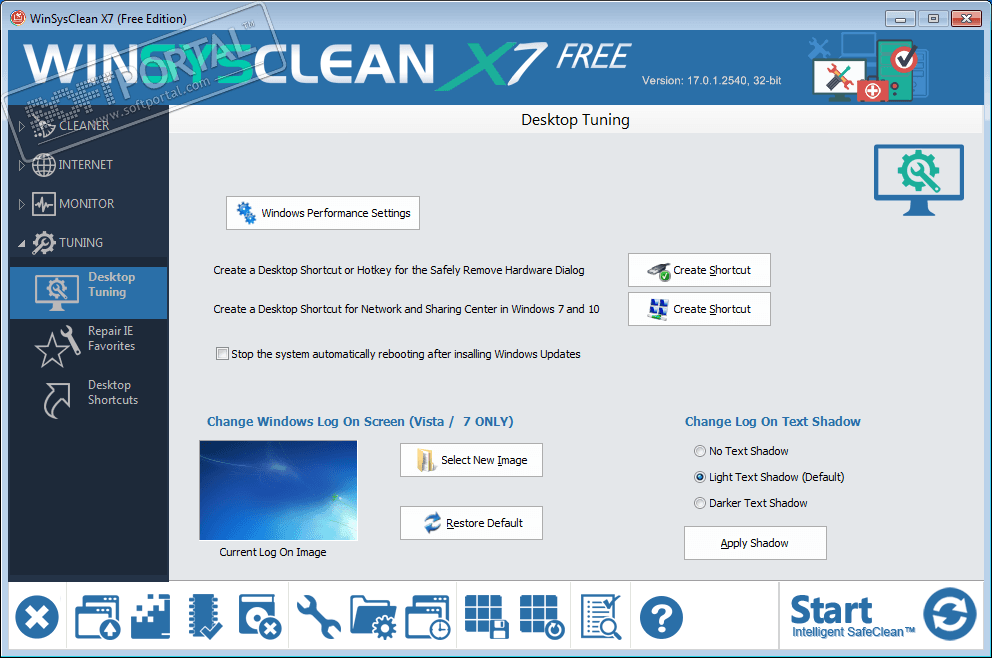
Task: Open the Desktop Tuning sidebar item
Action: coord(89,292)
